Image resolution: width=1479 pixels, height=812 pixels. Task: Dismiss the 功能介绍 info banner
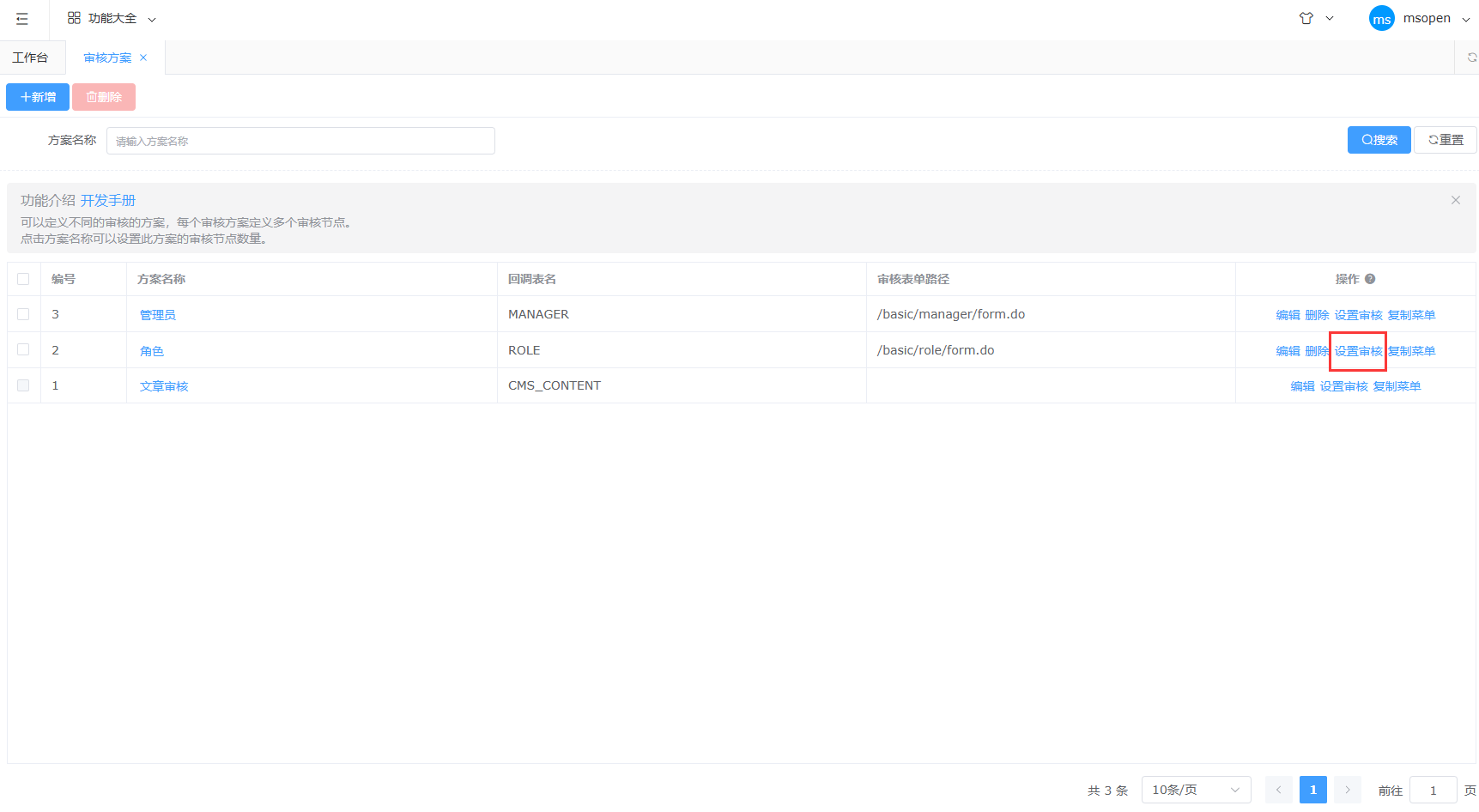point(1455,200)
